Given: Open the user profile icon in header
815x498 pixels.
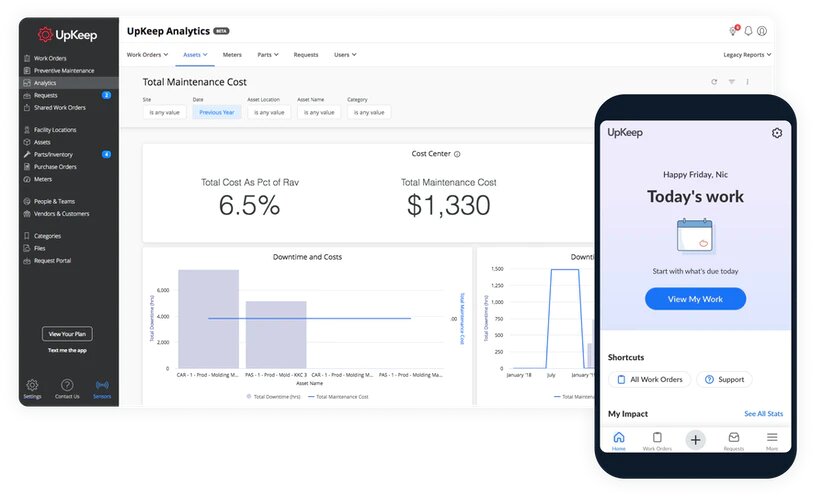Looking at the screenshot, I should click(x=762, y=31).
